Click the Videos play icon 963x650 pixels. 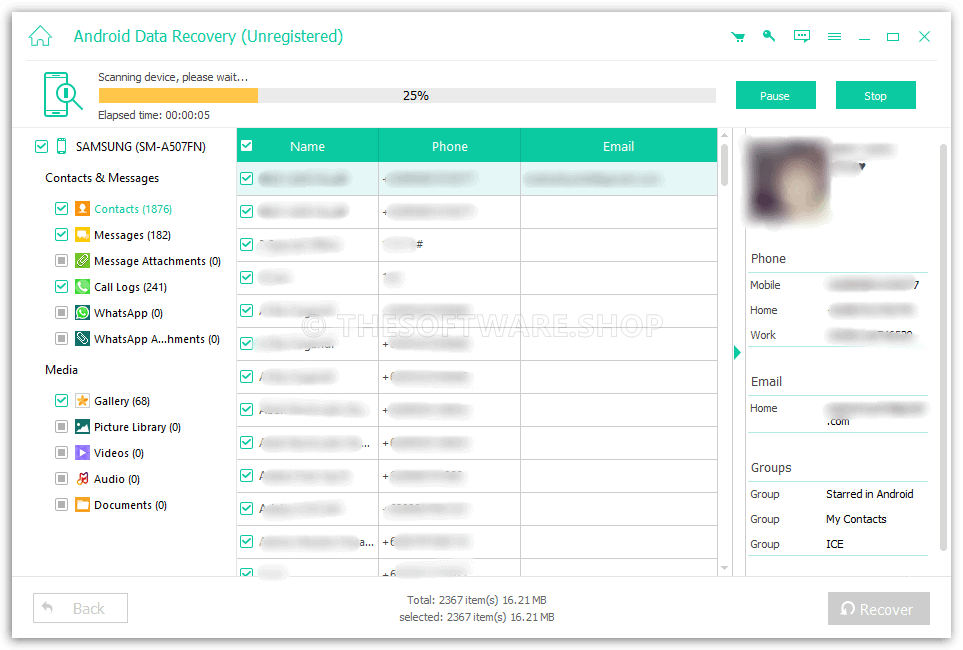82,453
